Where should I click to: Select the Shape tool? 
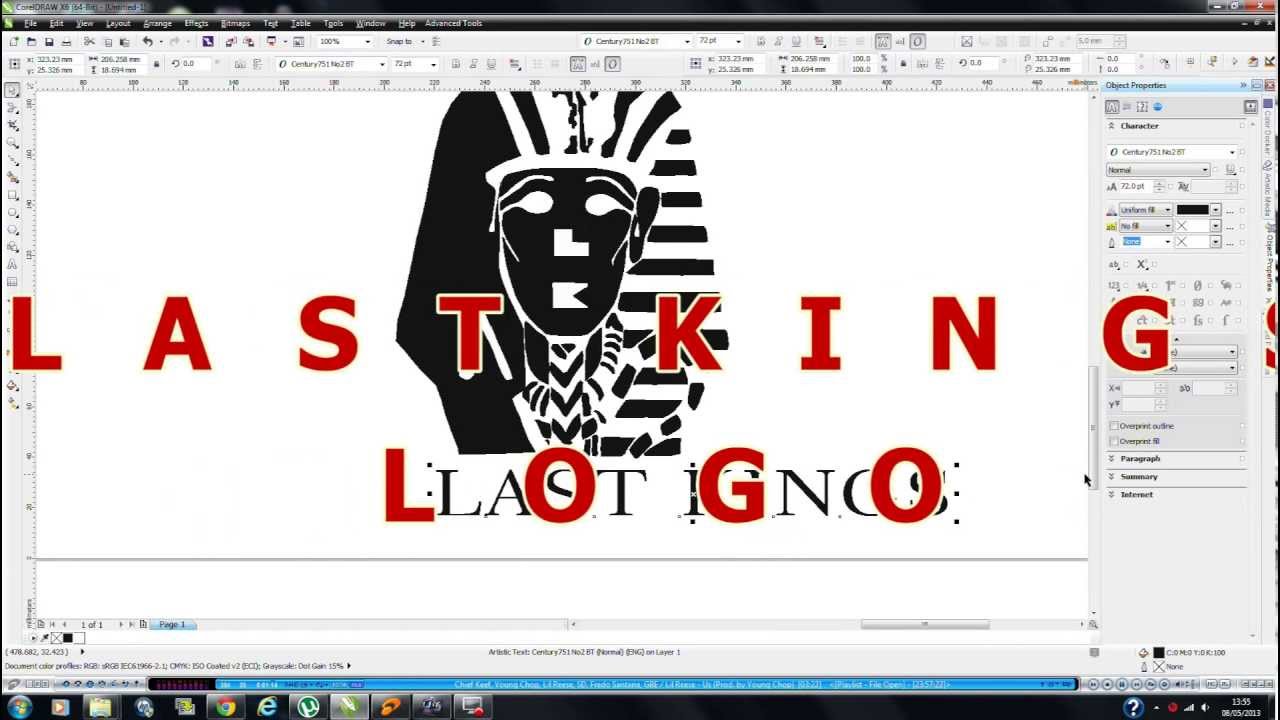[12, 106]
